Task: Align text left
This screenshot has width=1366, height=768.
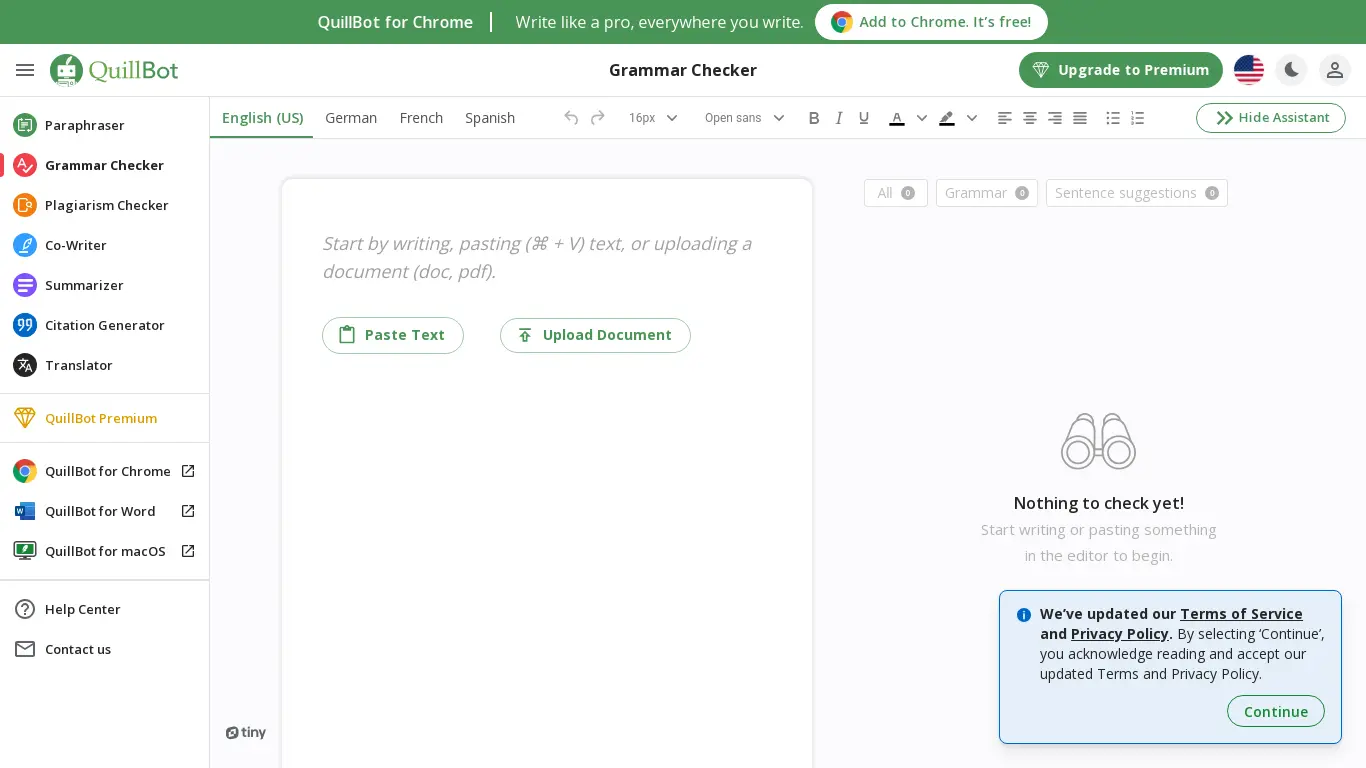Action: pos(1005,118)
